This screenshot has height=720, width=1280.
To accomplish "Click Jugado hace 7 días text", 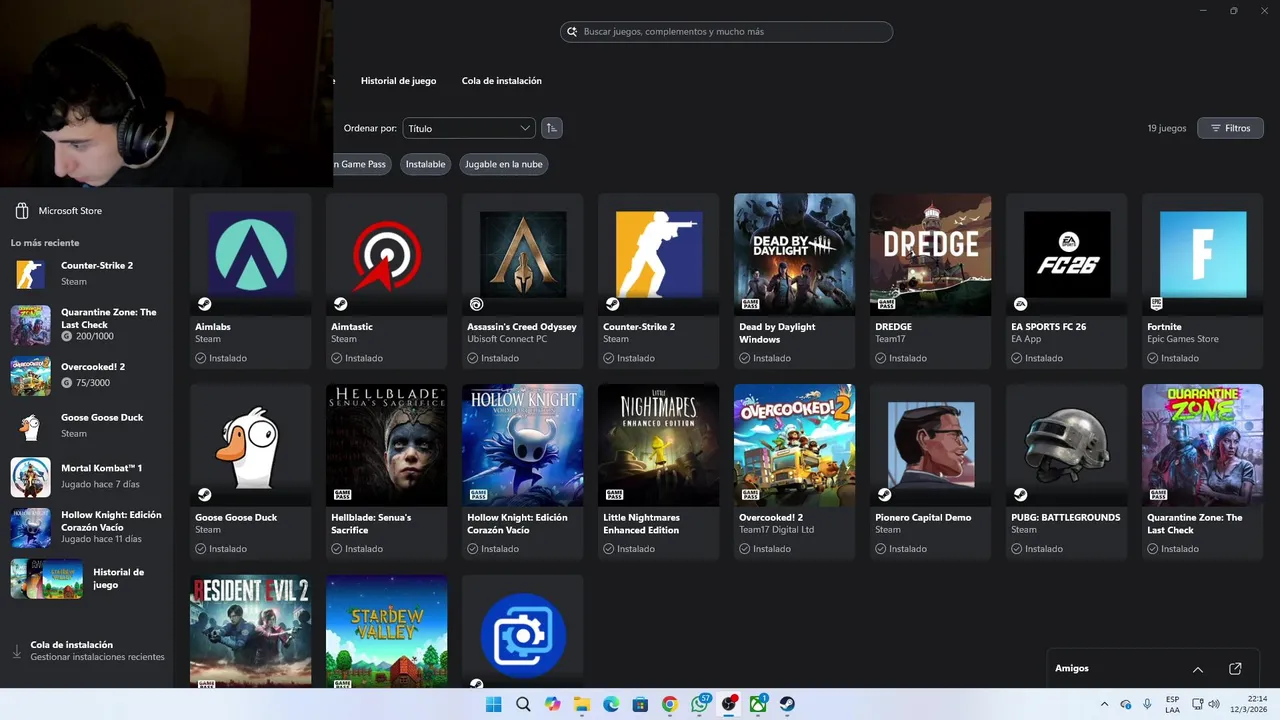I will click(x=100, y=484).
